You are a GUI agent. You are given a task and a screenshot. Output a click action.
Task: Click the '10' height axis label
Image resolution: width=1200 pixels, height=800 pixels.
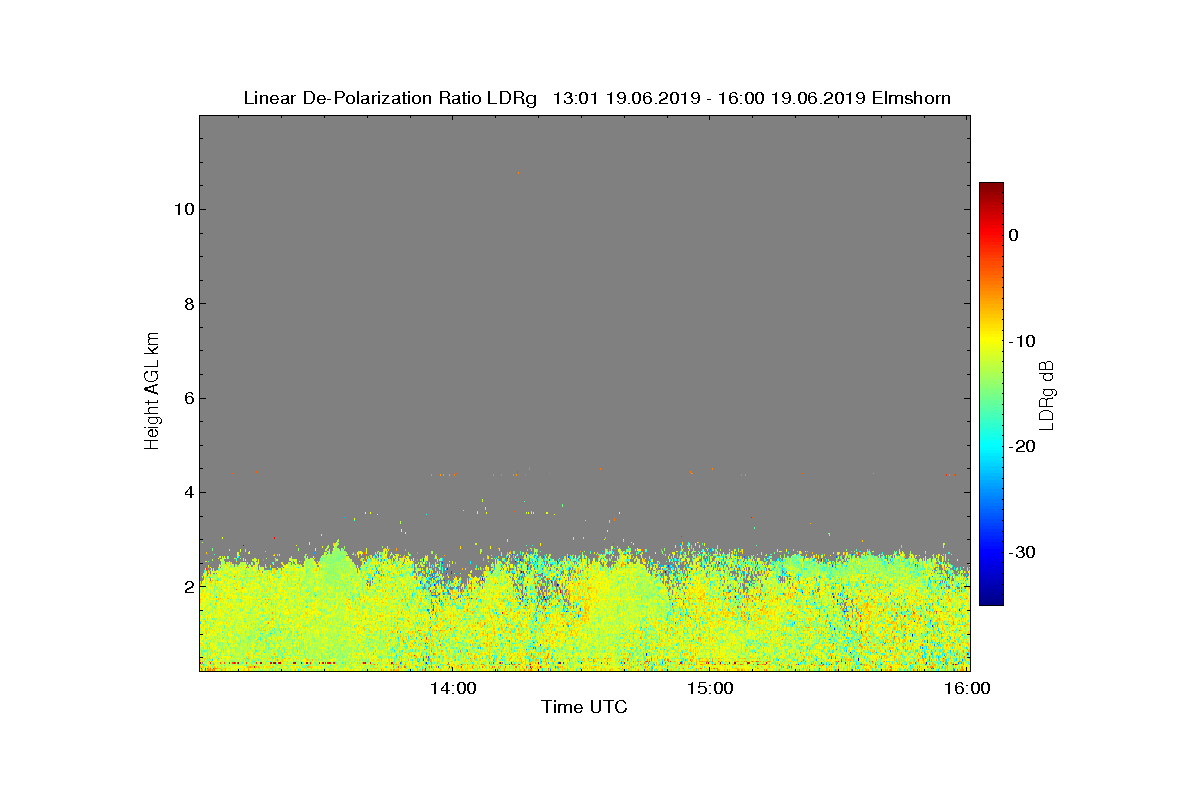pyautogui.click(x=184, y=209)
